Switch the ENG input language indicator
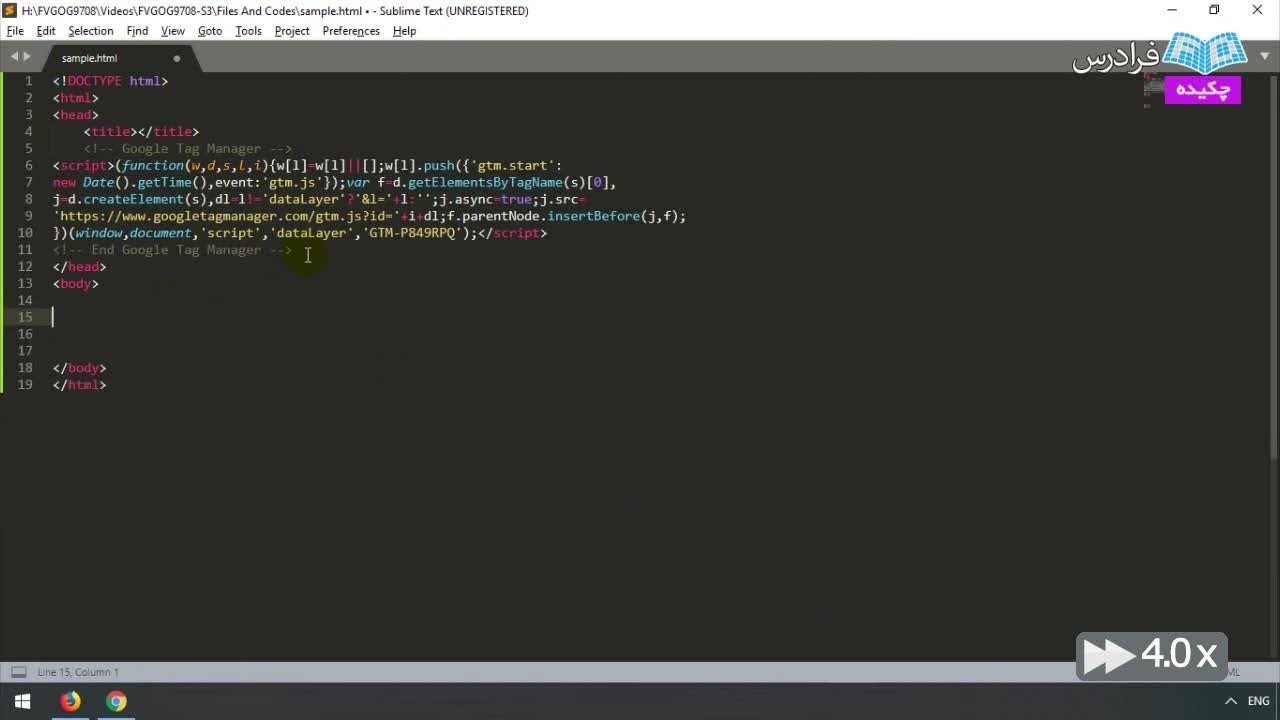This screenshot has height=720, width=1280. coord(1258,701)
